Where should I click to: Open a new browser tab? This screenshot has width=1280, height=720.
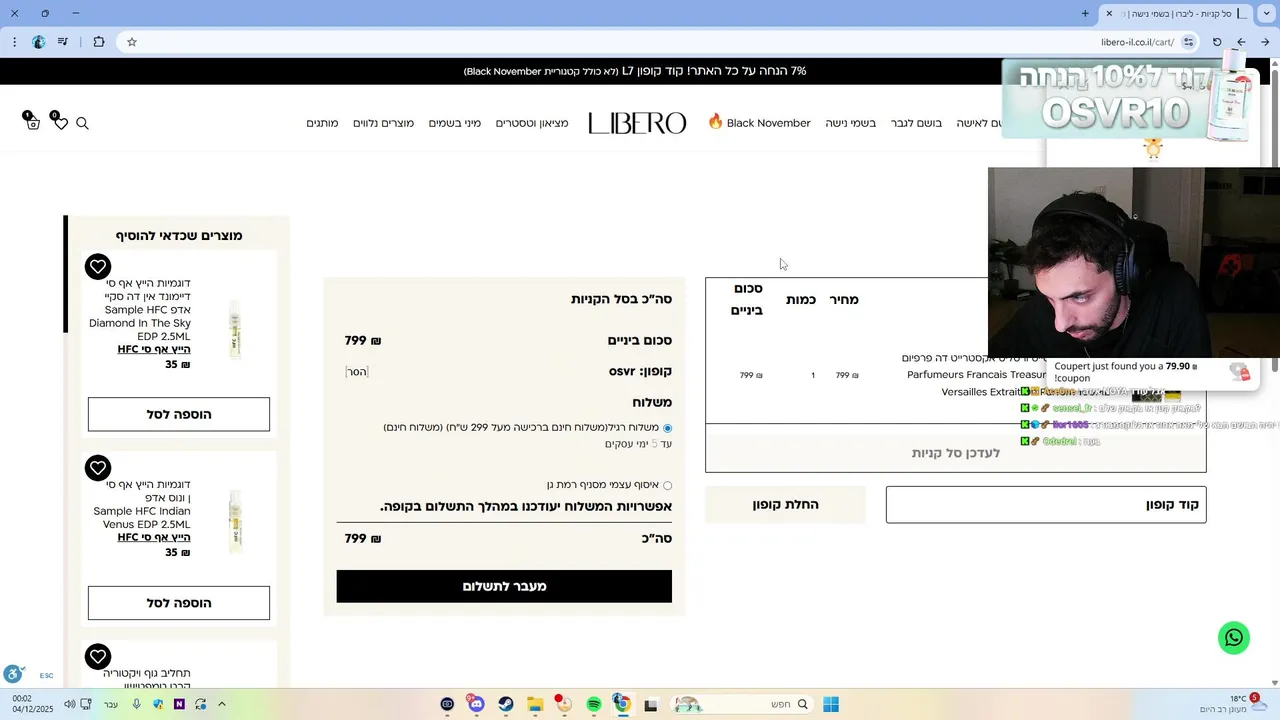(1085, 13)
